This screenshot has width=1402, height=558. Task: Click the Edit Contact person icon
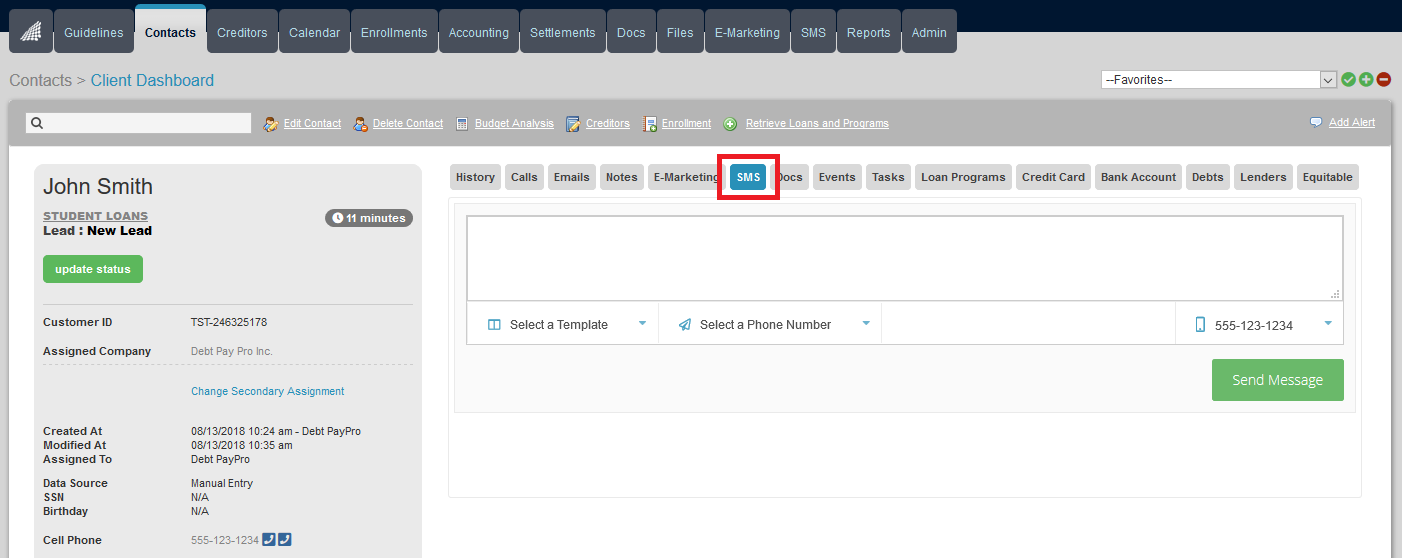(x=270, y=124)
